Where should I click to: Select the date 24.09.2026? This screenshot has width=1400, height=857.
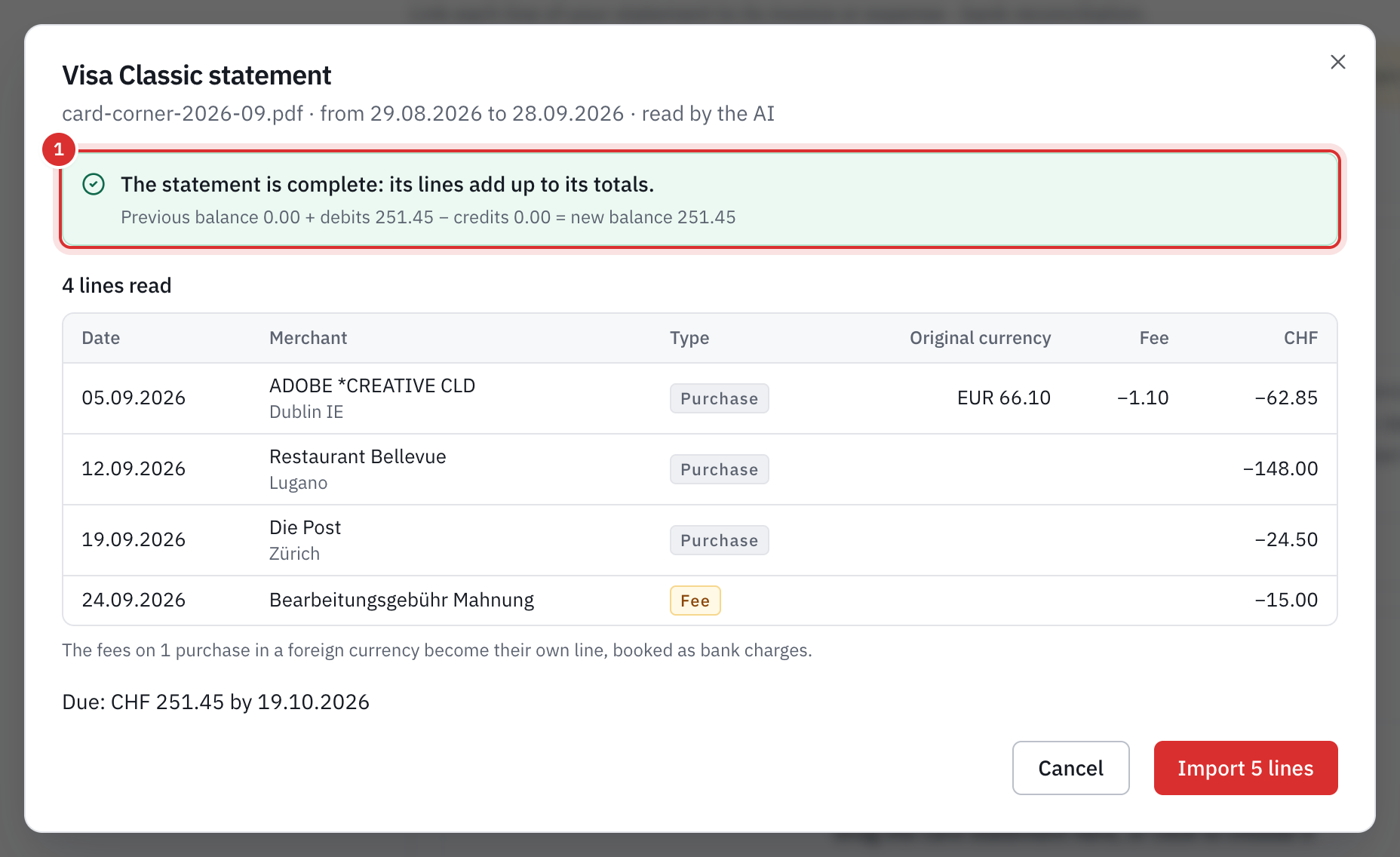134,600
